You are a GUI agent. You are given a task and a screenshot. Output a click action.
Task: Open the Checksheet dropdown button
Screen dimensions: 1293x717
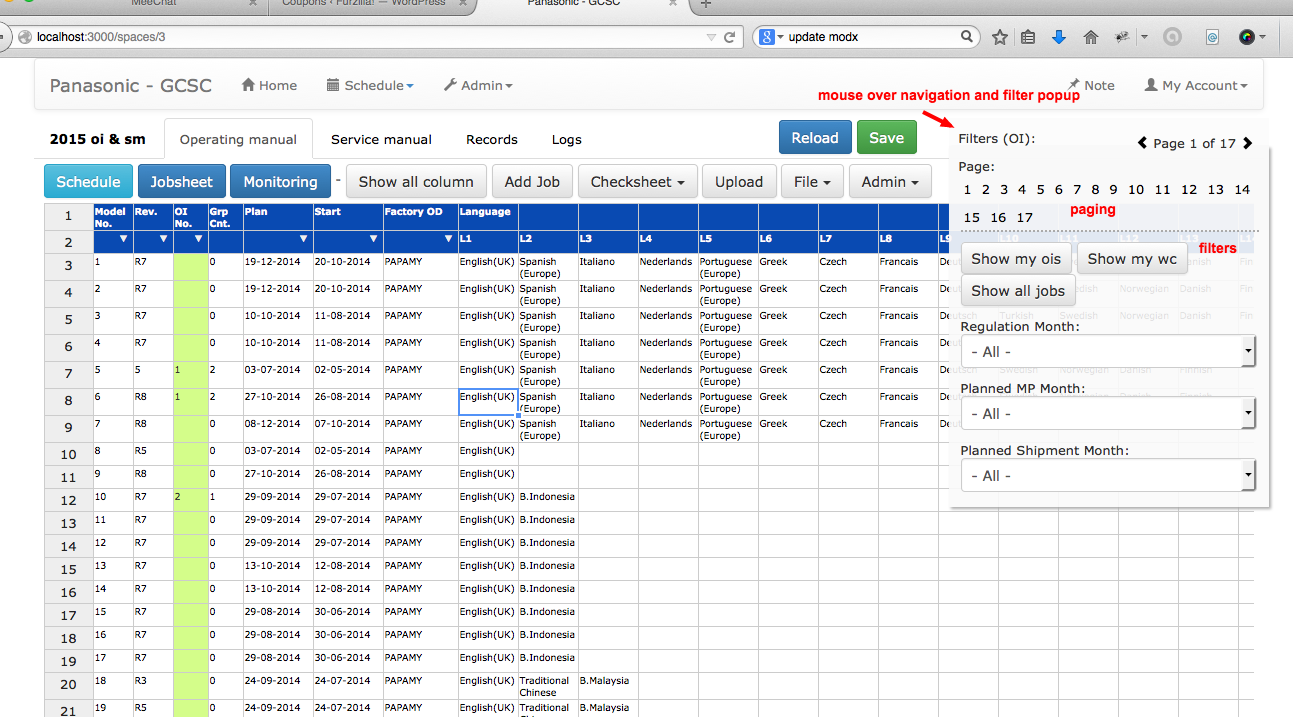(x=637, y=182)
